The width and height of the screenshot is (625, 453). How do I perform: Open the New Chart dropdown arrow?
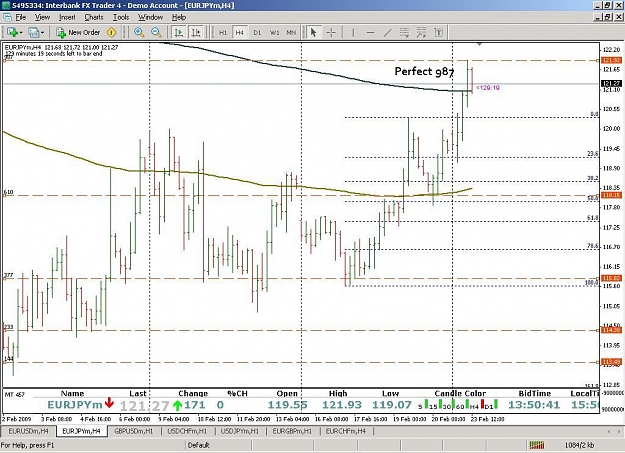coord(21,33)
